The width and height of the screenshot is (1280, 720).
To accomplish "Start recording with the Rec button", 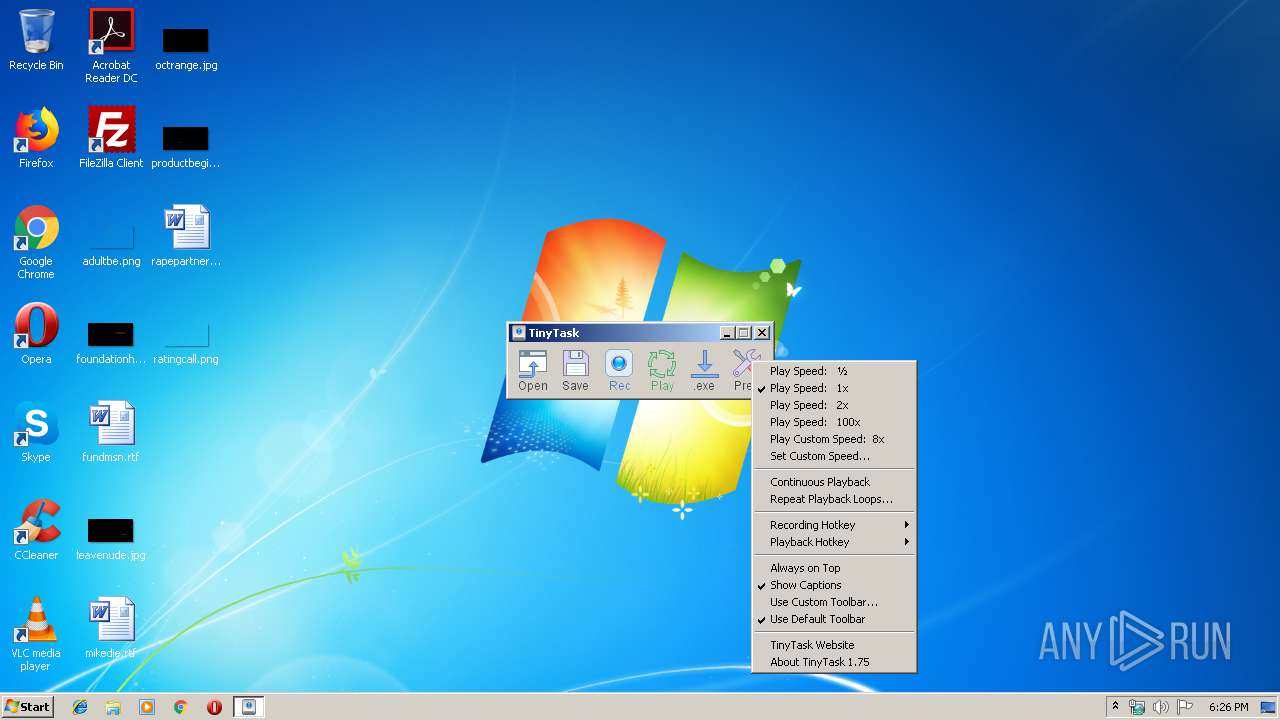I will click(x=619, y=371).
